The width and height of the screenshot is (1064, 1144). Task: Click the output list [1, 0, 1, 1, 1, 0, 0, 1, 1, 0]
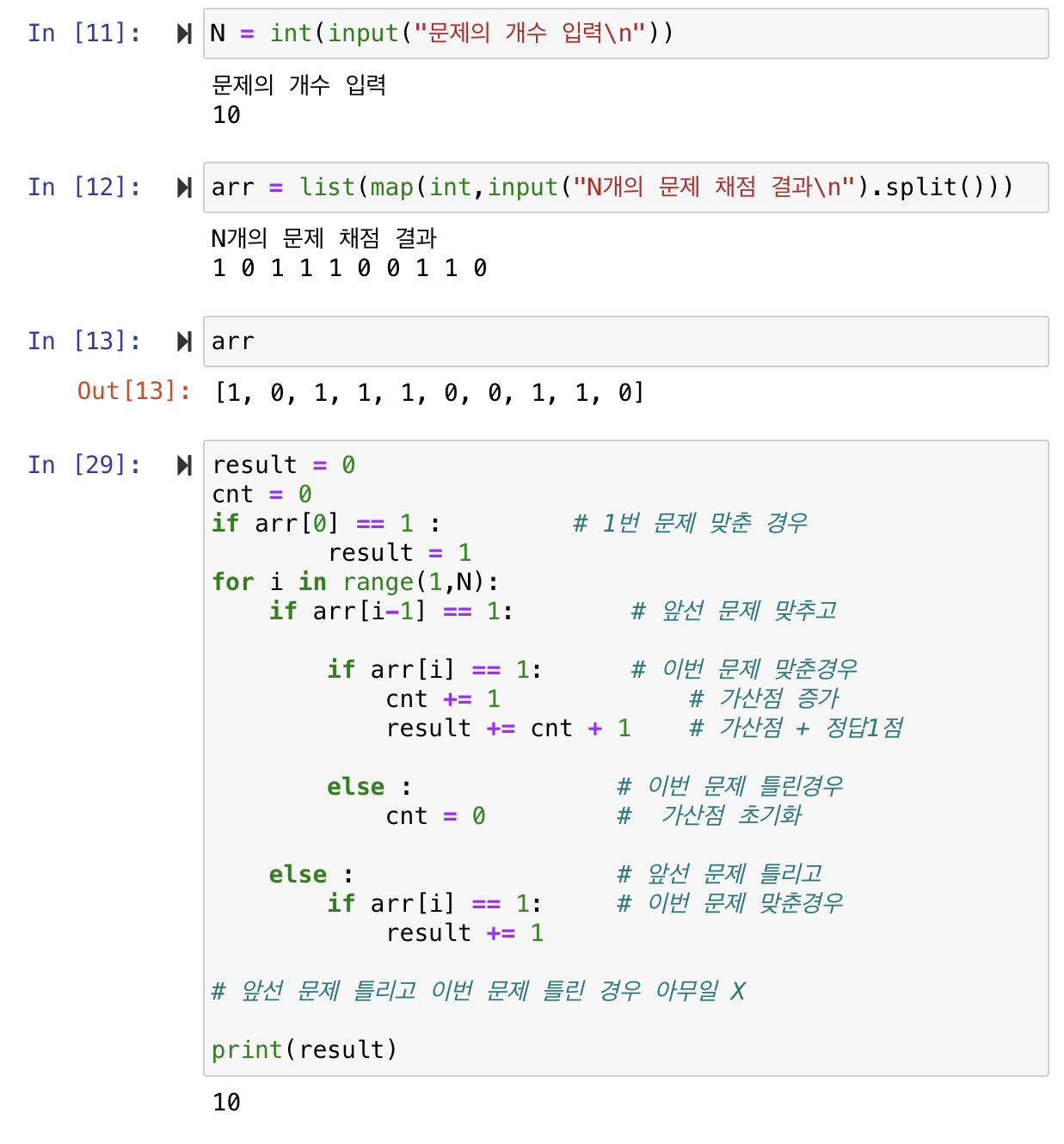point(429,393)
